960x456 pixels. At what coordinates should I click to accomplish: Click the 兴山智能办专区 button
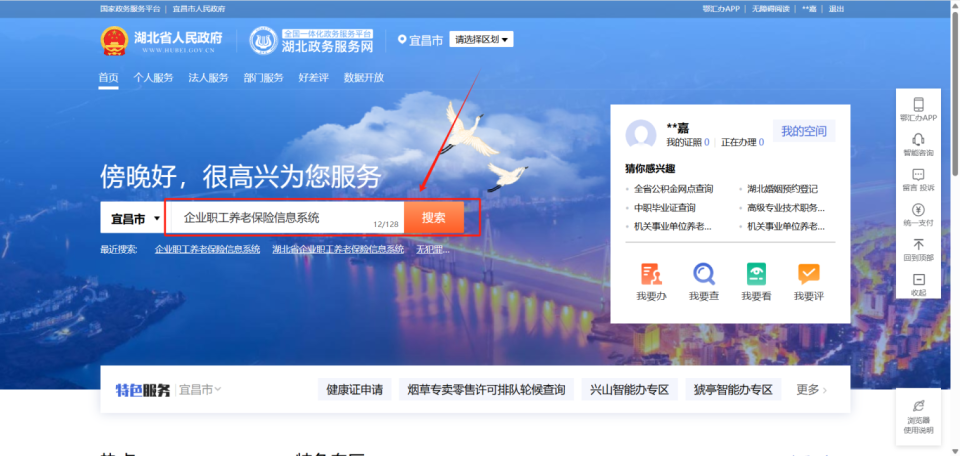pyautogui.click(x=629, y=390)
